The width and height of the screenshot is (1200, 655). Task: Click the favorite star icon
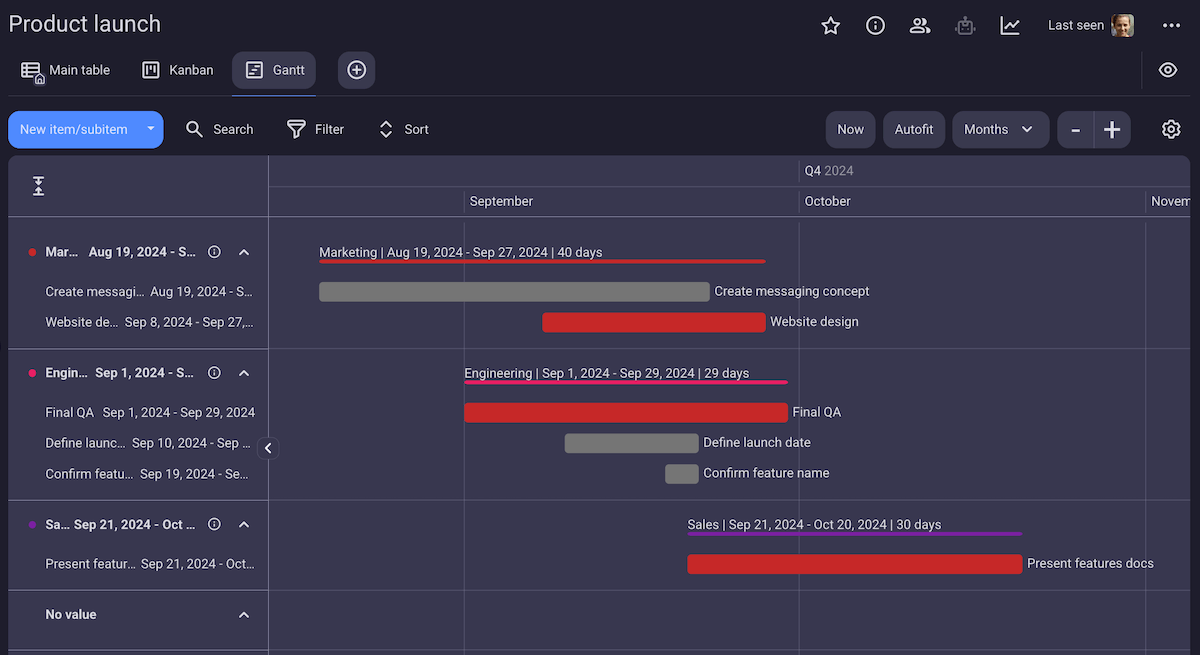click(x=830, y=26)
